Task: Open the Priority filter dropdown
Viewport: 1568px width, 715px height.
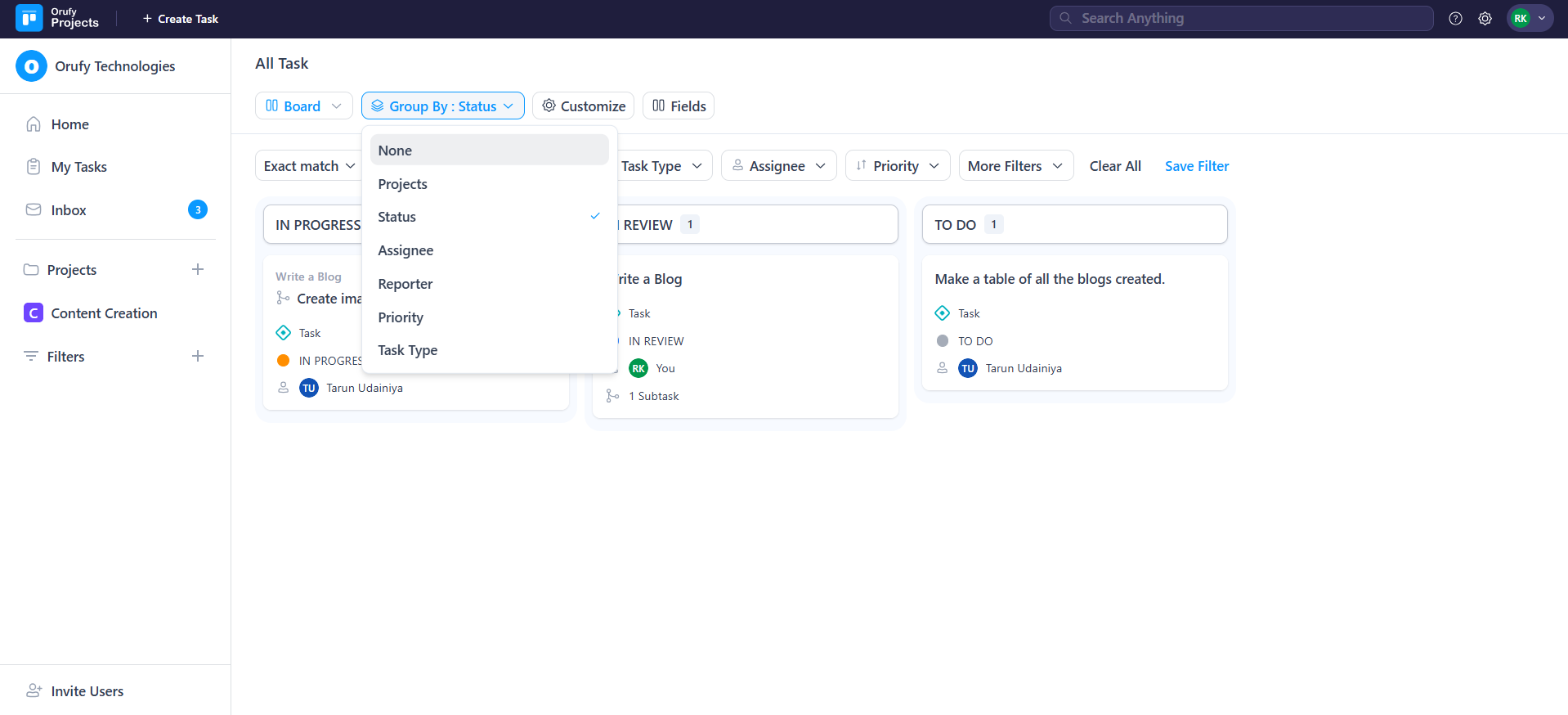Action: click(x=897, y=166)
